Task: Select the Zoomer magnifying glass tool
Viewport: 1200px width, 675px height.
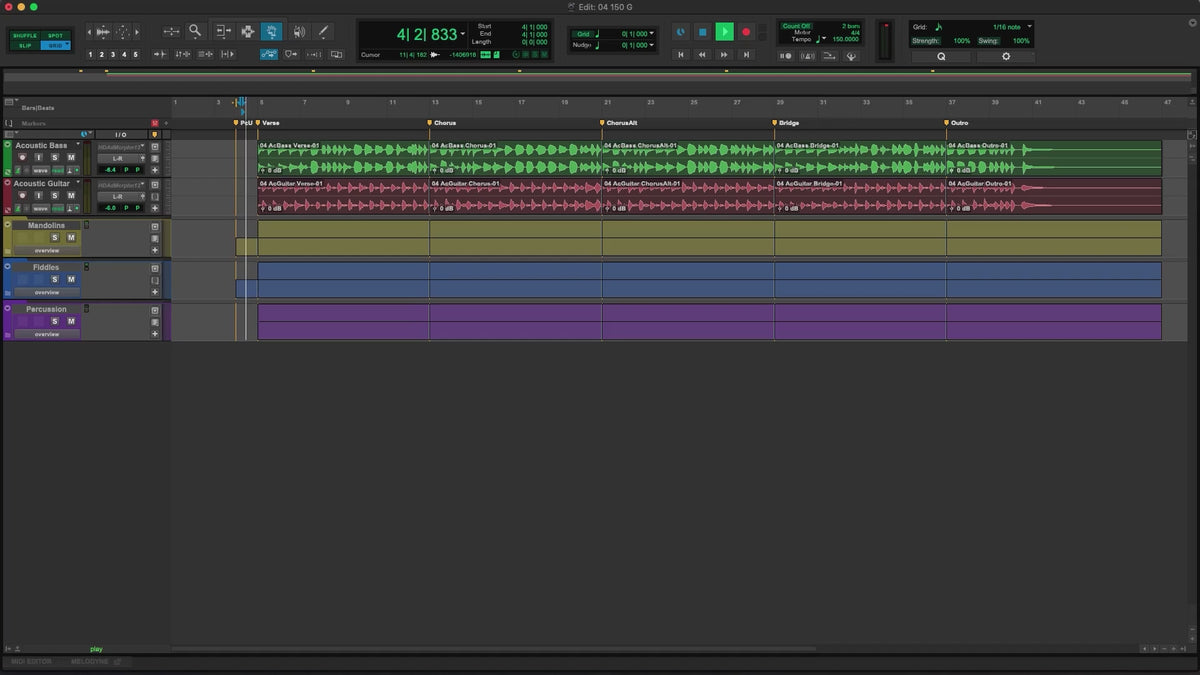Action: point(195,31)
